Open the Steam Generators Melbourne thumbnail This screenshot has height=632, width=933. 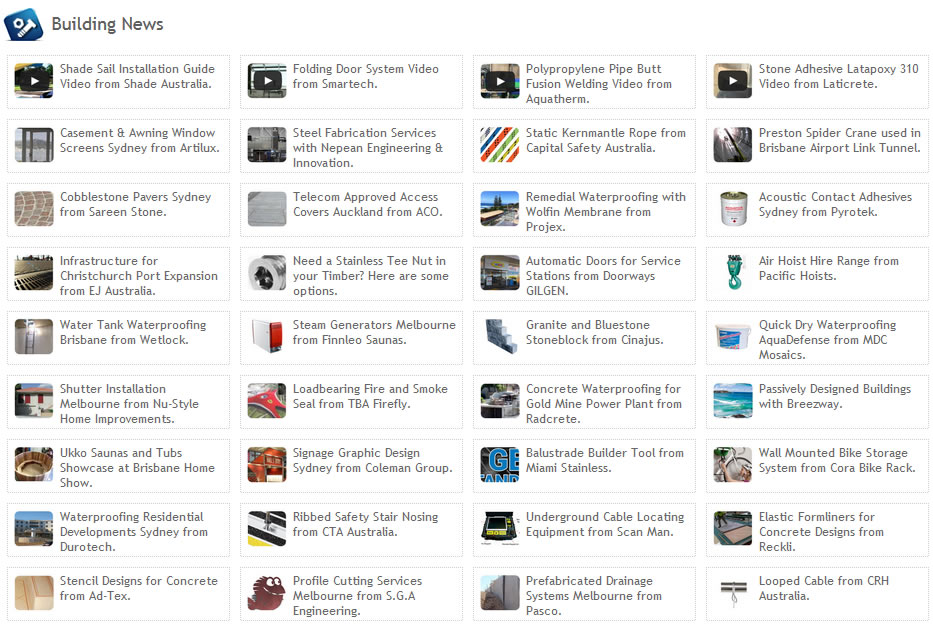tap(267, 337)
